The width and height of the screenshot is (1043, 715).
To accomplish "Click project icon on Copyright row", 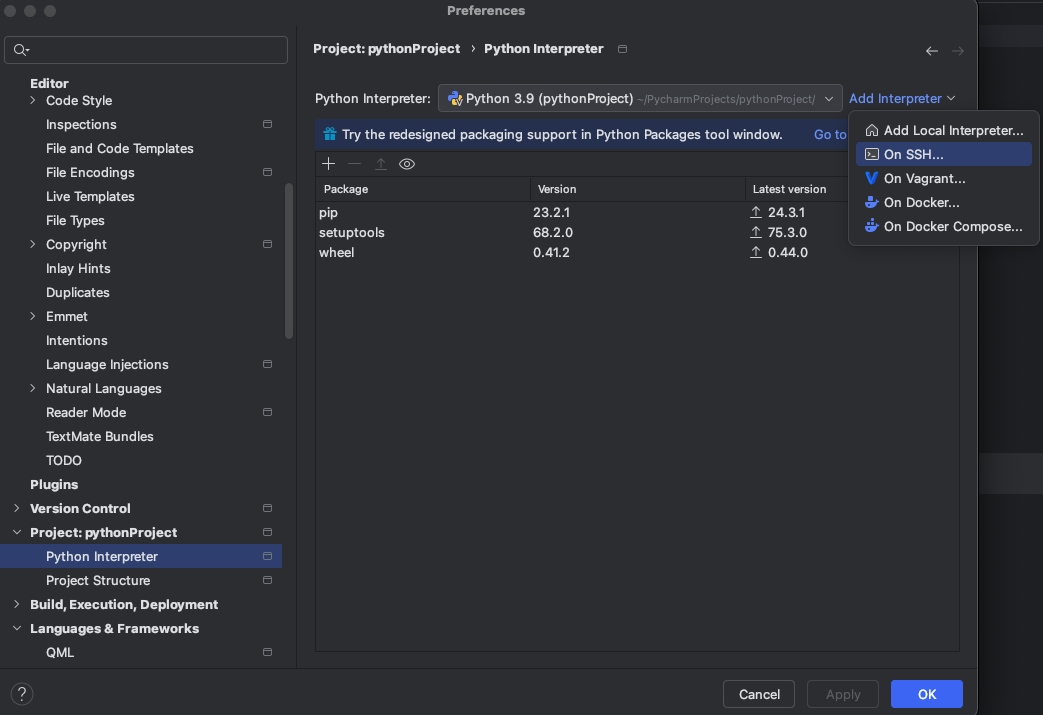I will (267, 244).
